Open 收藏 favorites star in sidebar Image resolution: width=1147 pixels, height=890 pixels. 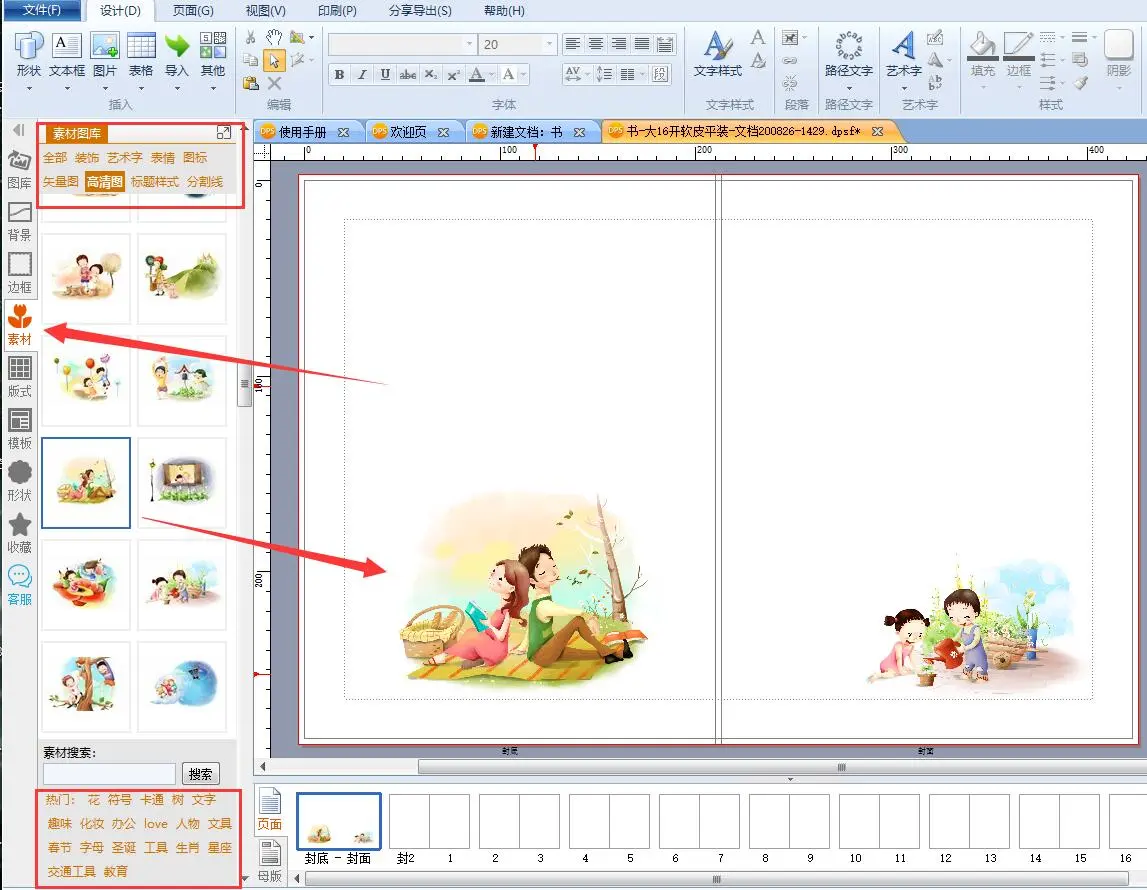coord(19,533)
